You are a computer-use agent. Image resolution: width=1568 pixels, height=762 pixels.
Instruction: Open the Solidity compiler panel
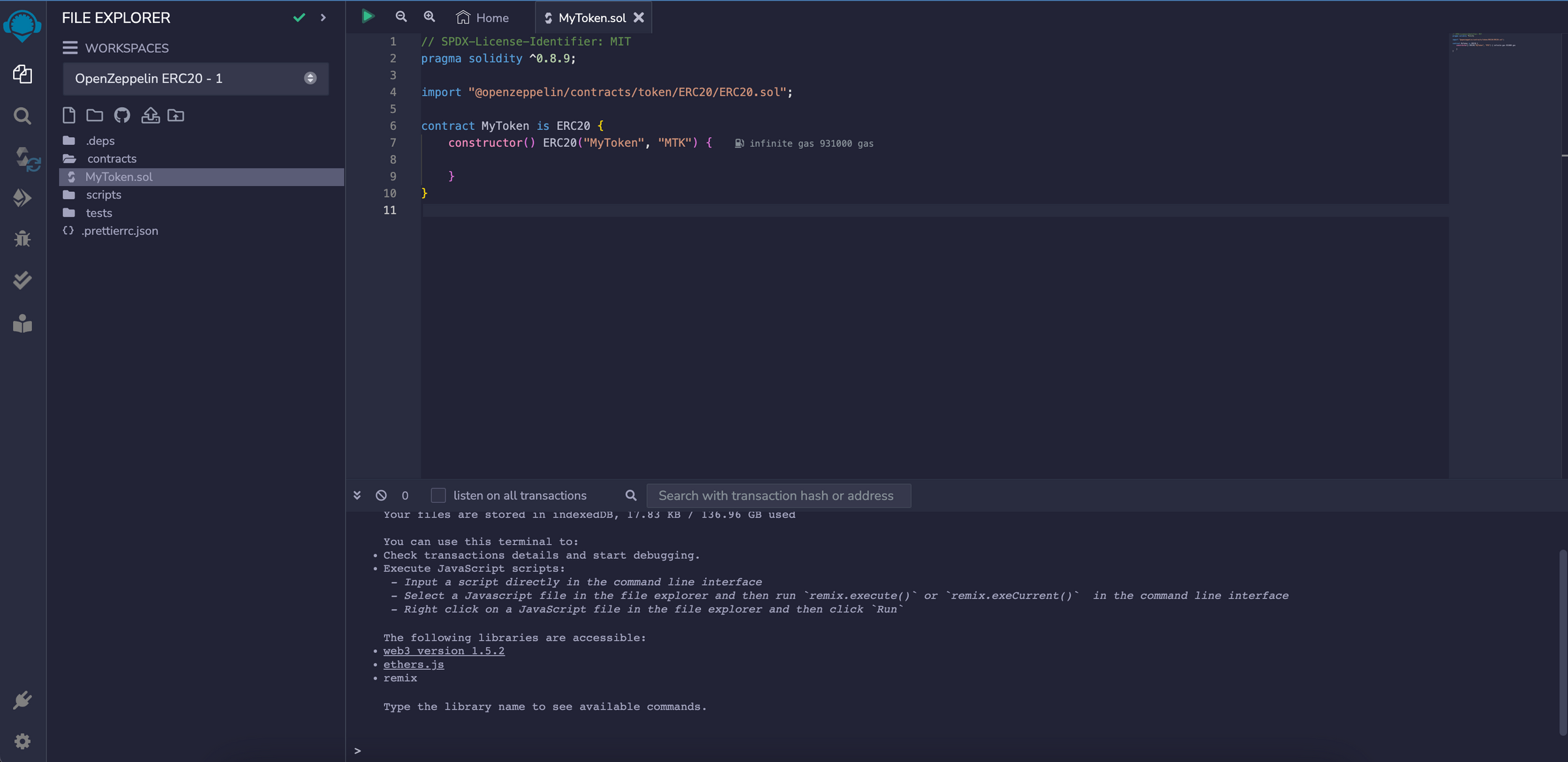click(x=22, y=159)
